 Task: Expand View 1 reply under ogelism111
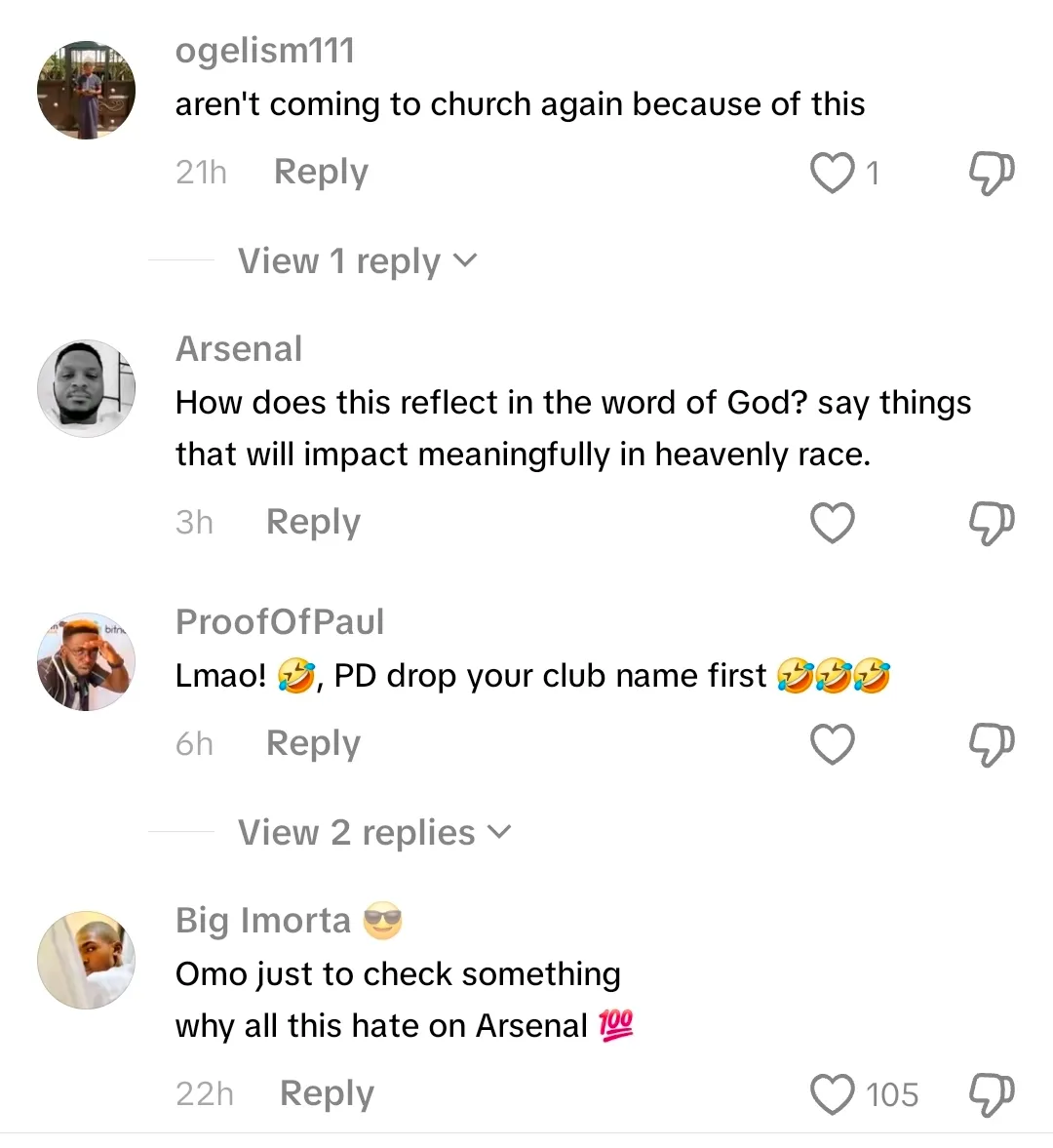[357, 261]
